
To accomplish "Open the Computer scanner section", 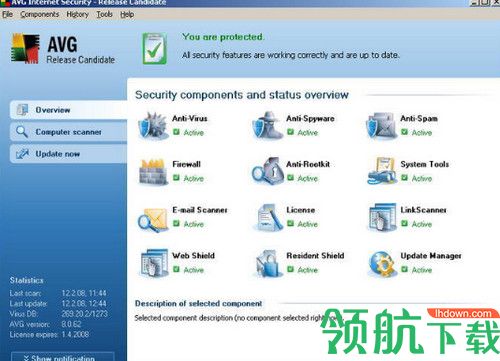I will pyautogui.click(x=68, y=132).
